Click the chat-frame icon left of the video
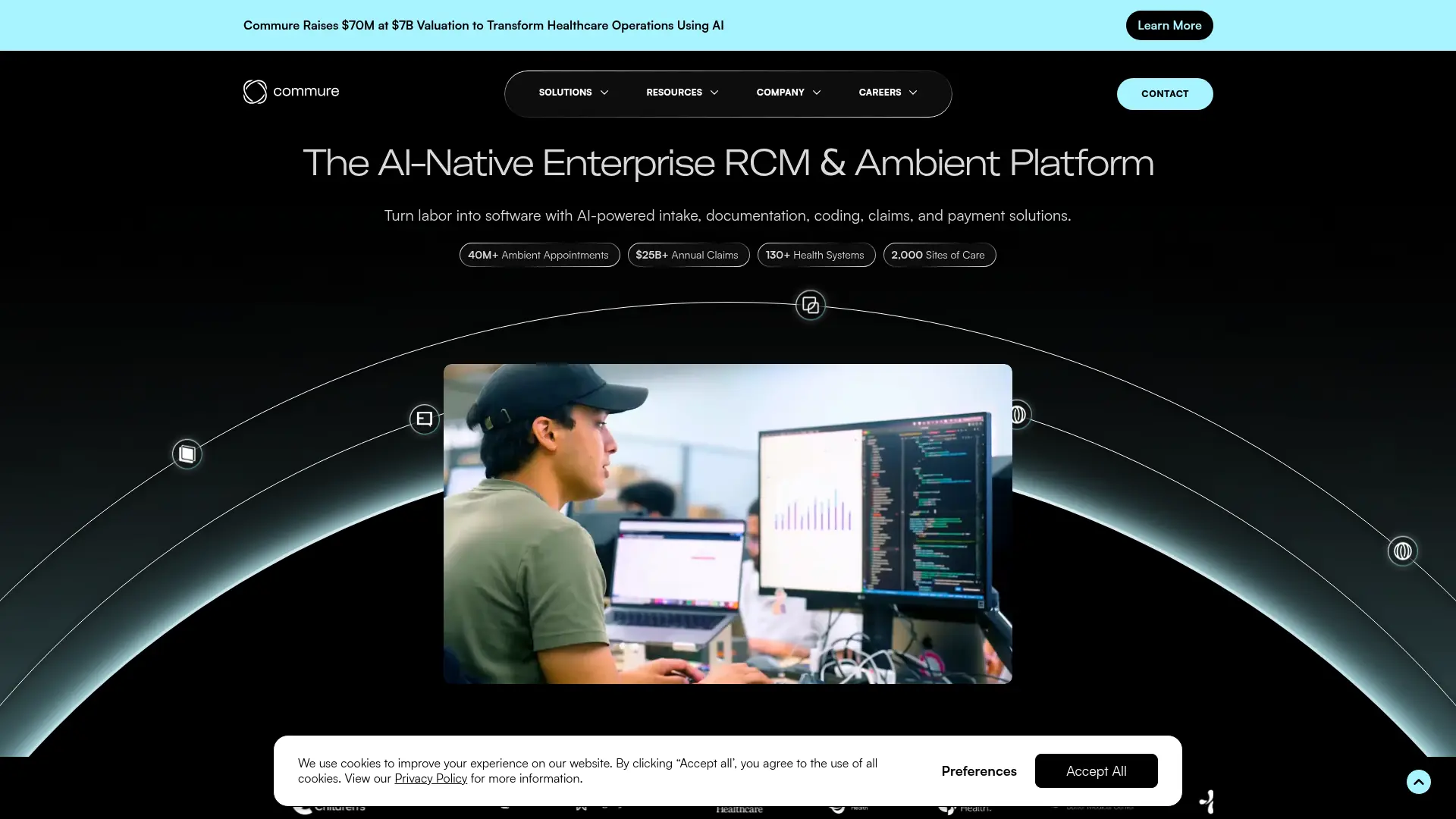 (x=424, y=419)
